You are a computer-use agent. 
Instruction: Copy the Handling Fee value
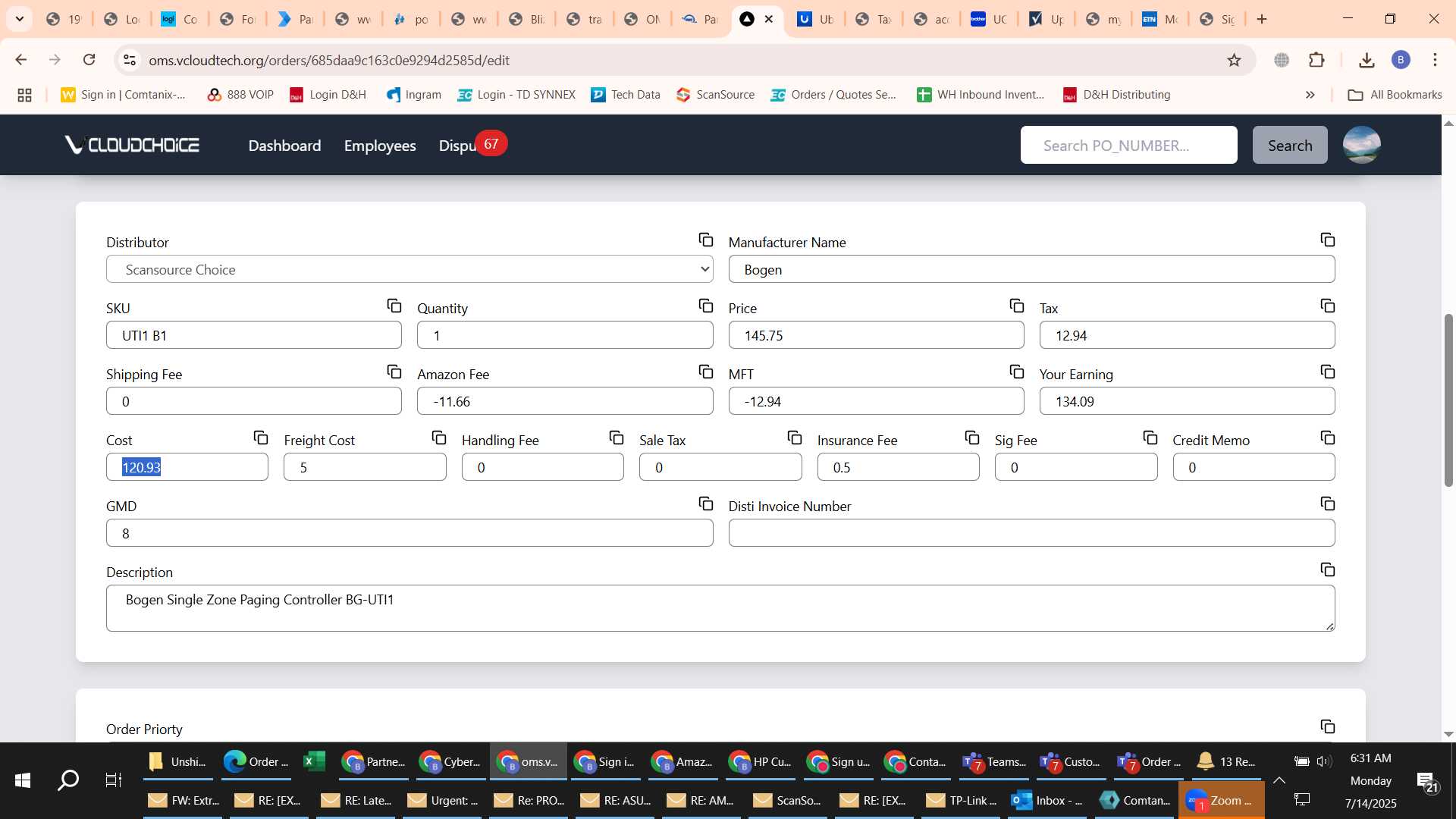[x=617, y=438]
